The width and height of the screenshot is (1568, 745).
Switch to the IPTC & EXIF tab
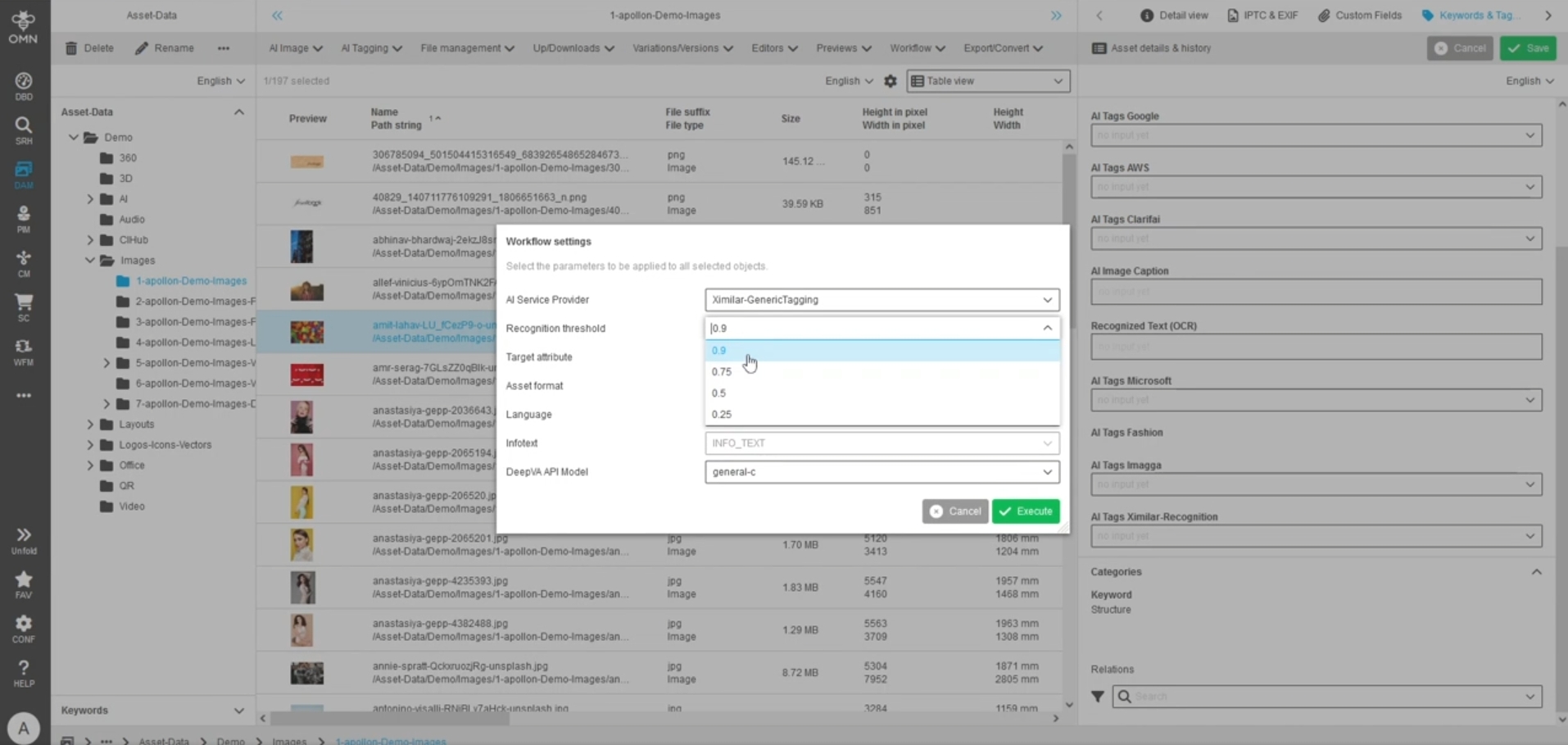(1262, 16)
